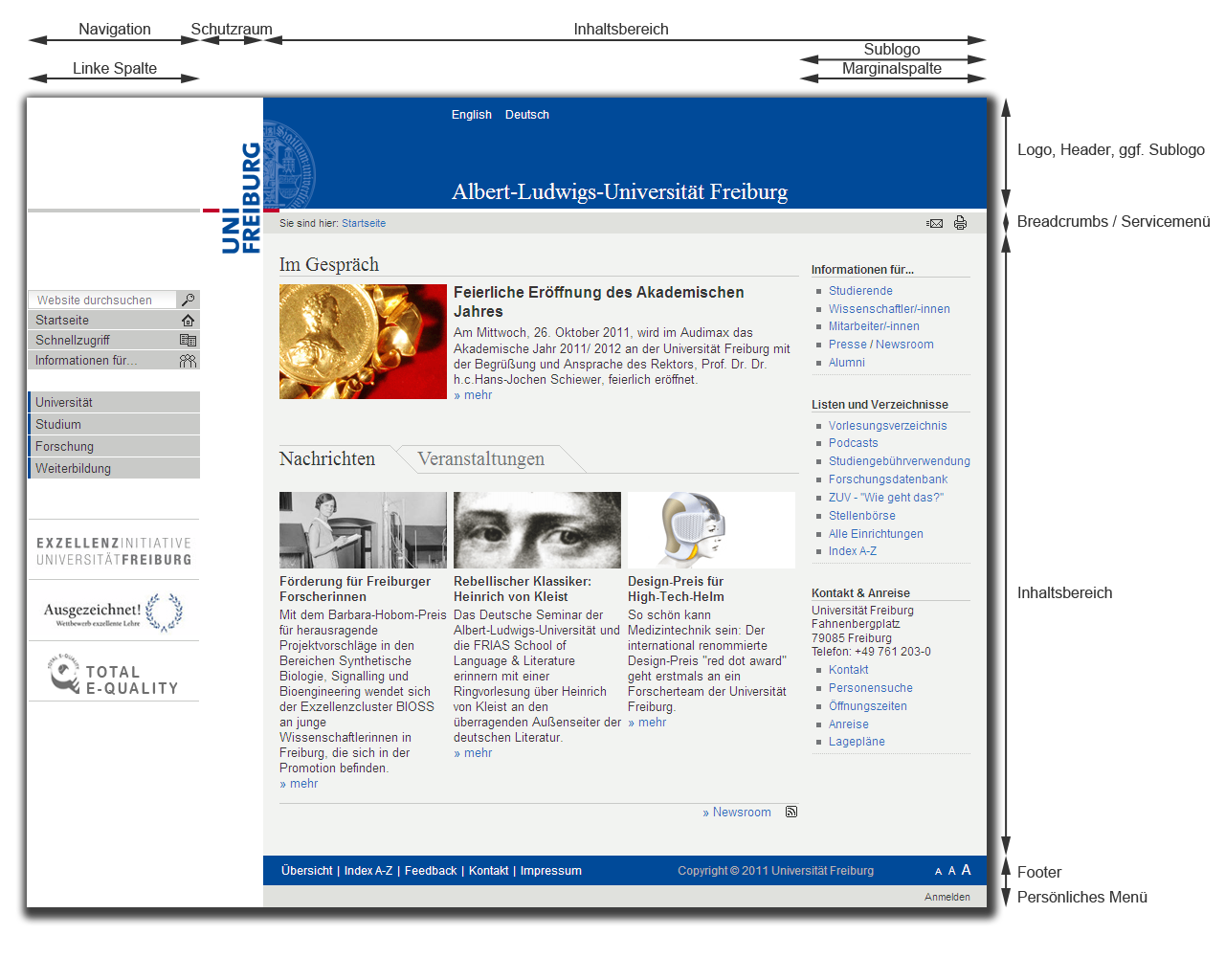Open the Alle Einrichtungen link
The height and width of the screenshot is (980, 1225).
[876, 534]
